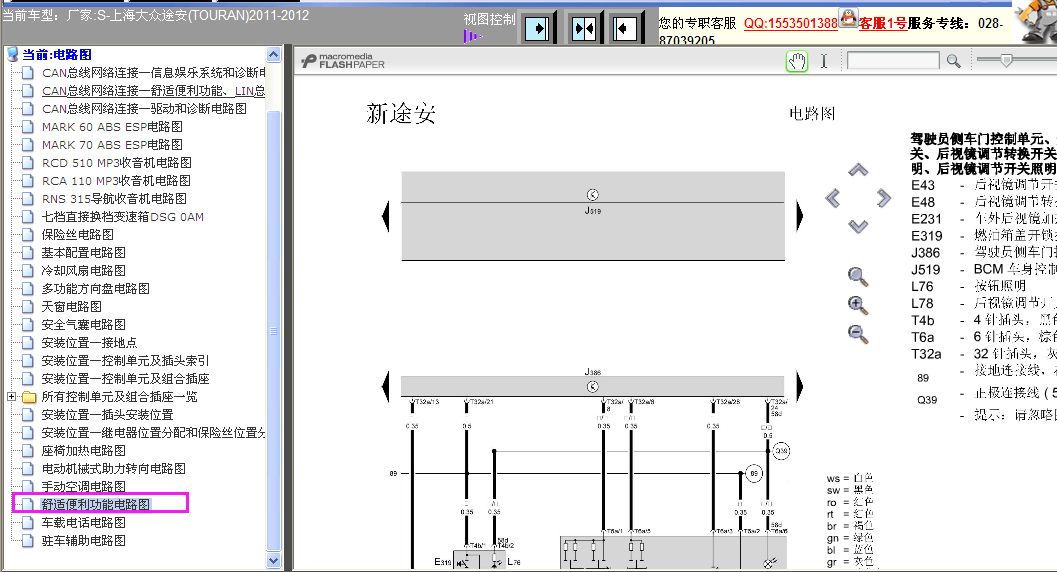The height and width of the screenshot is (572, 1057).
Task: Click the diagram down navigation arrow
Action: (x=857, y=226)
